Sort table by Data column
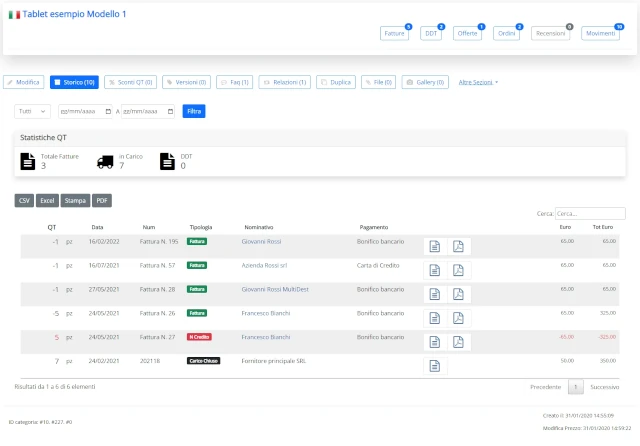Screen dimensions: 640x446 [97, 227]
